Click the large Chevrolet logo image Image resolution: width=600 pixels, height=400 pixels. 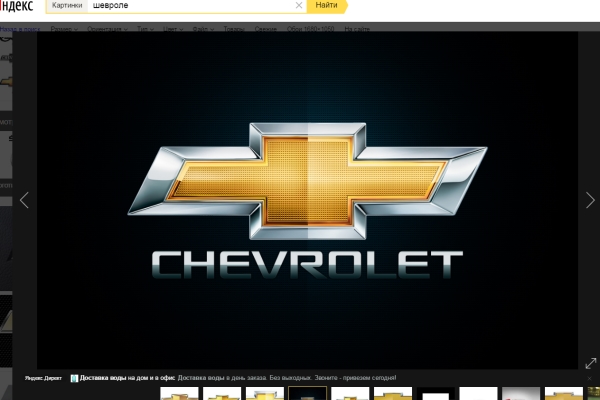(x=307, y=200)
